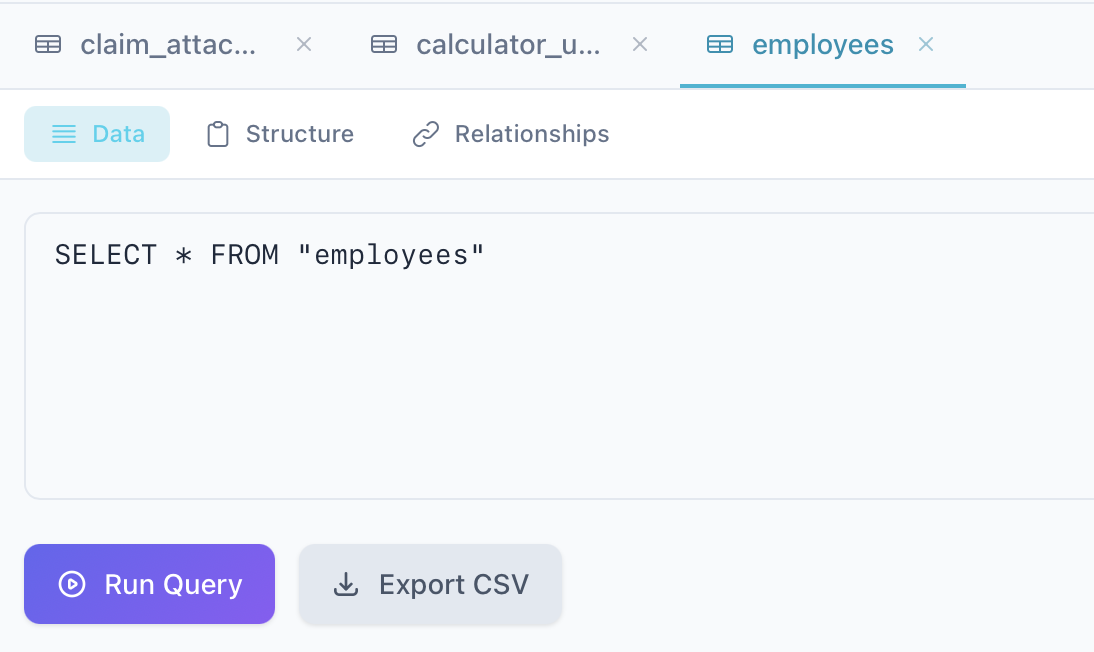Select the Data view list icon
The height and width of the screenshot is (652, 1094).
coord(64,133)
